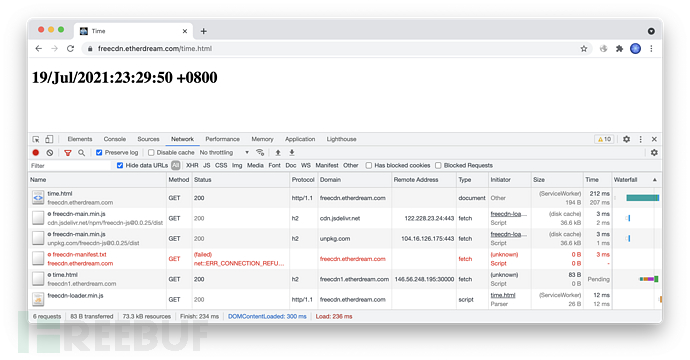Switch to the Sources tab
Viewport: 690px width, 360px height.
[x=148, y=139]
